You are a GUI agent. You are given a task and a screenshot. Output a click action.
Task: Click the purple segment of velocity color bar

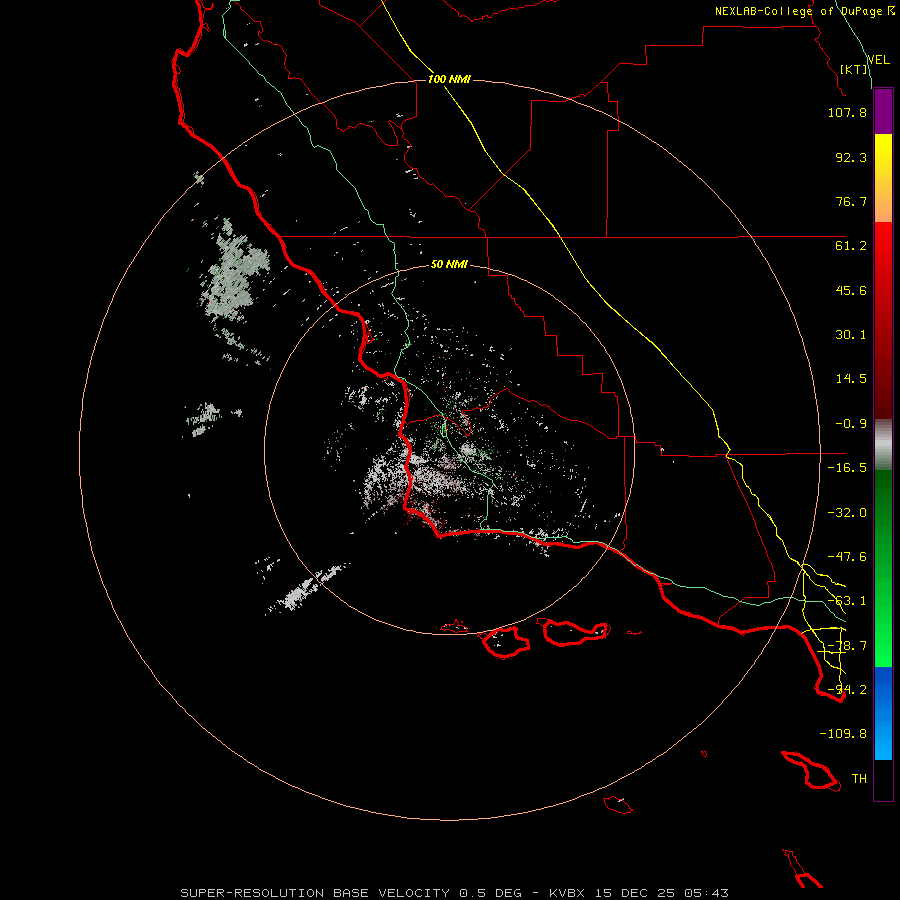coord(883,112)
